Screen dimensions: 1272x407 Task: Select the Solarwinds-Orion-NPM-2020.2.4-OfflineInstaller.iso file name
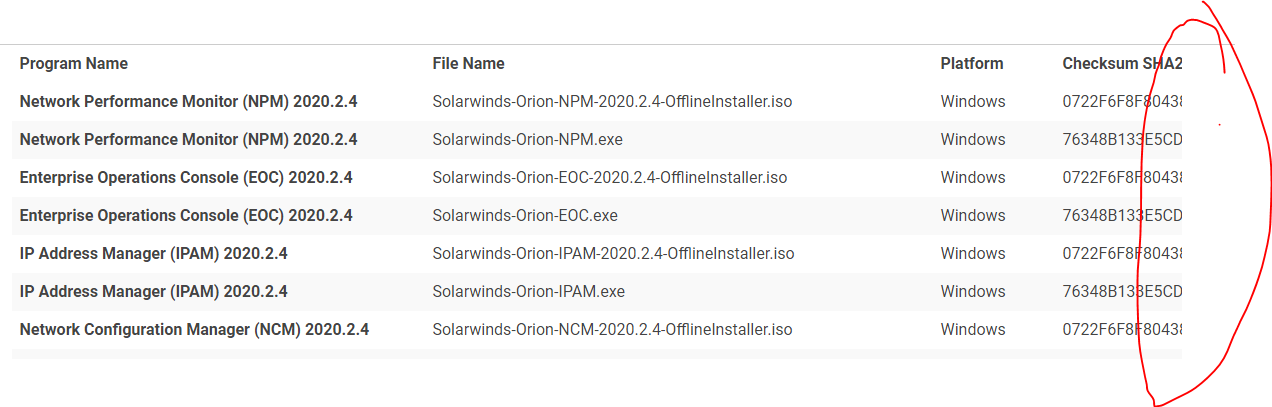[x=613, y=102]
